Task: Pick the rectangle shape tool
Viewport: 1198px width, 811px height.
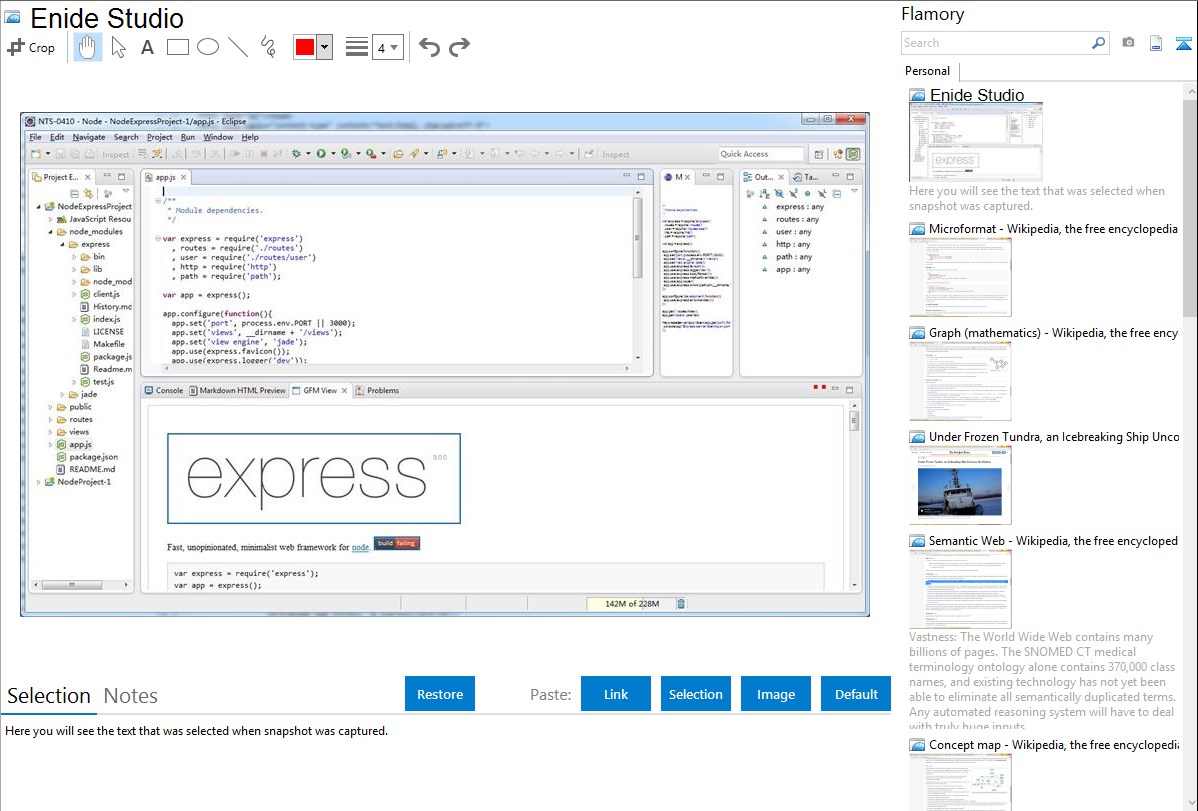Action: coord(178,47)
